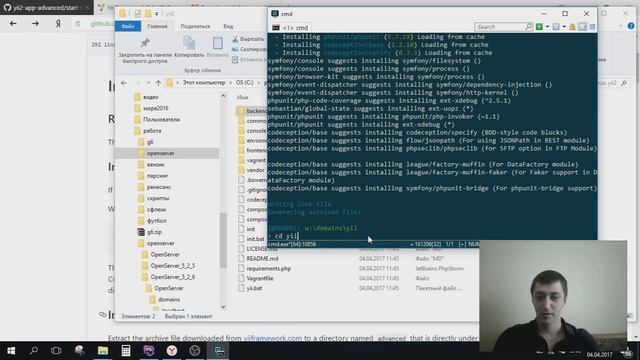The image size is (640, 360).
Task: Open File Explorer from taskbar
Action: pyautogui.click(x=103, y=351)
